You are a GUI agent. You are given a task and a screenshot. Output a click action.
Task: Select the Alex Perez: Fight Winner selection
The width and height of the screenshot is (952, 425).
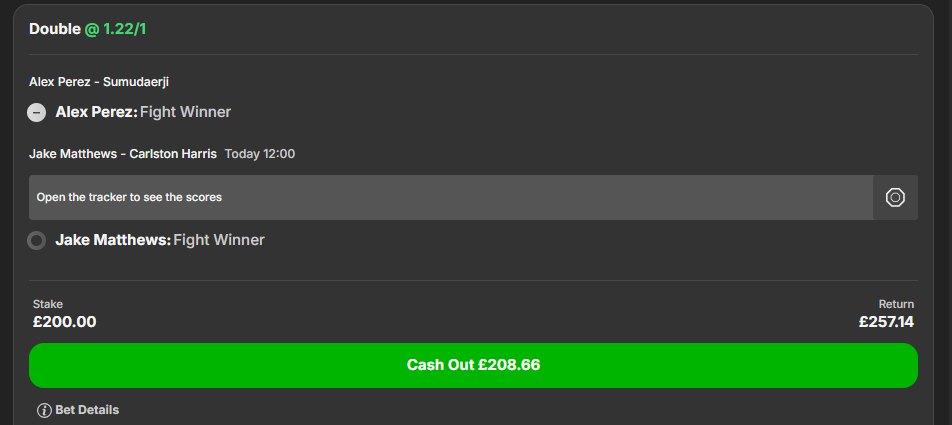click(x=143, y=112)
